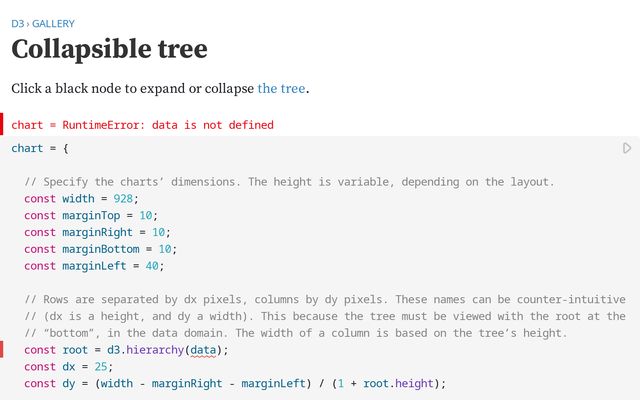Click the width value 928 in the code

(x=126, y=198)
